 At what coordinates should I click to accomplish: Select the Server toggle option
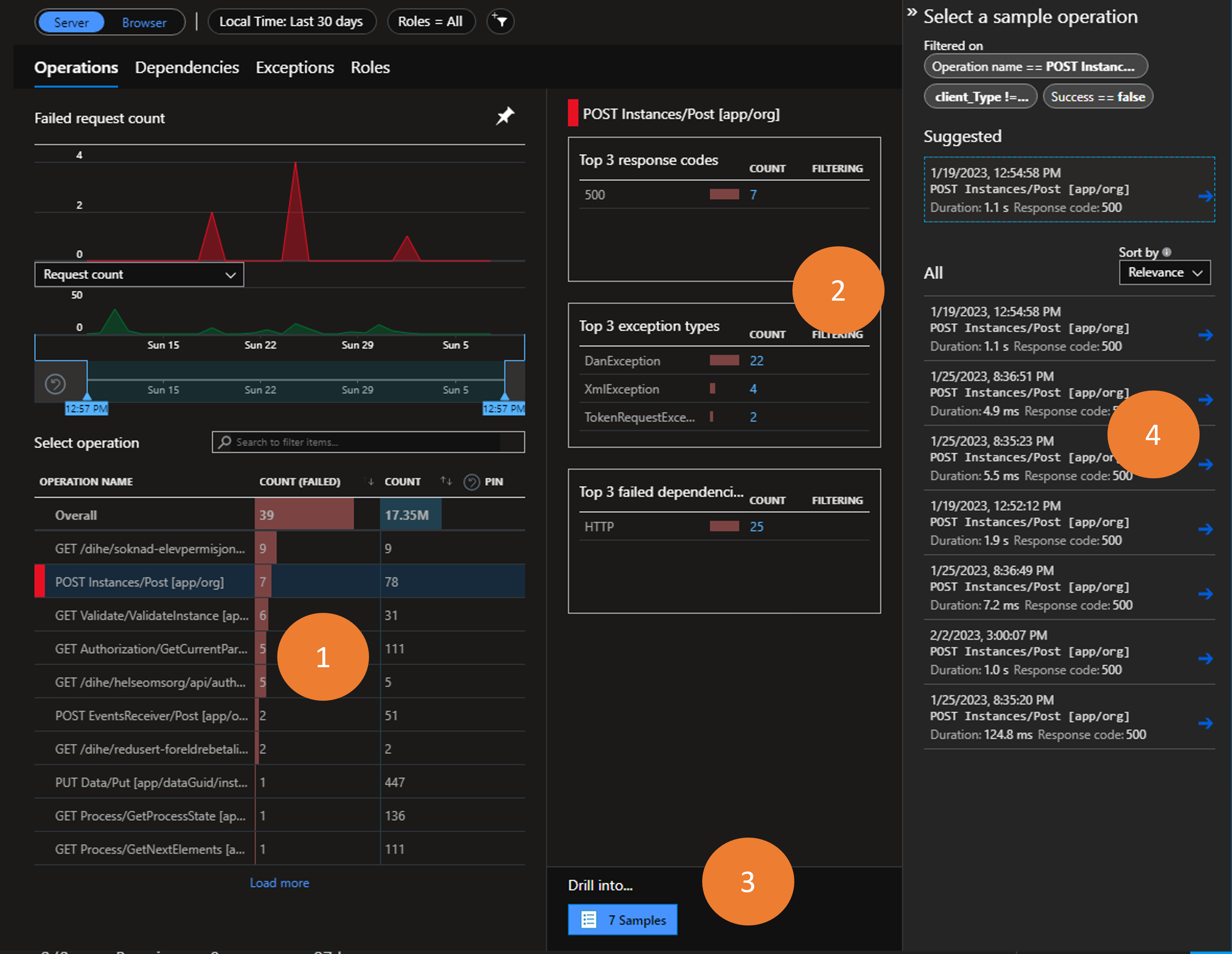pos(72,23)
